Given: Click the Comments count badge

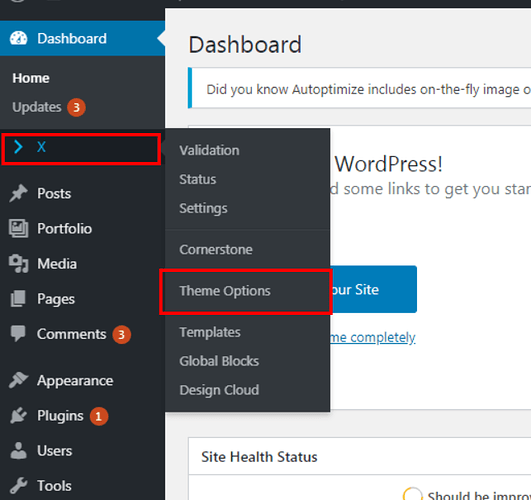Looking at the screenshot, I should click(122, 335).
